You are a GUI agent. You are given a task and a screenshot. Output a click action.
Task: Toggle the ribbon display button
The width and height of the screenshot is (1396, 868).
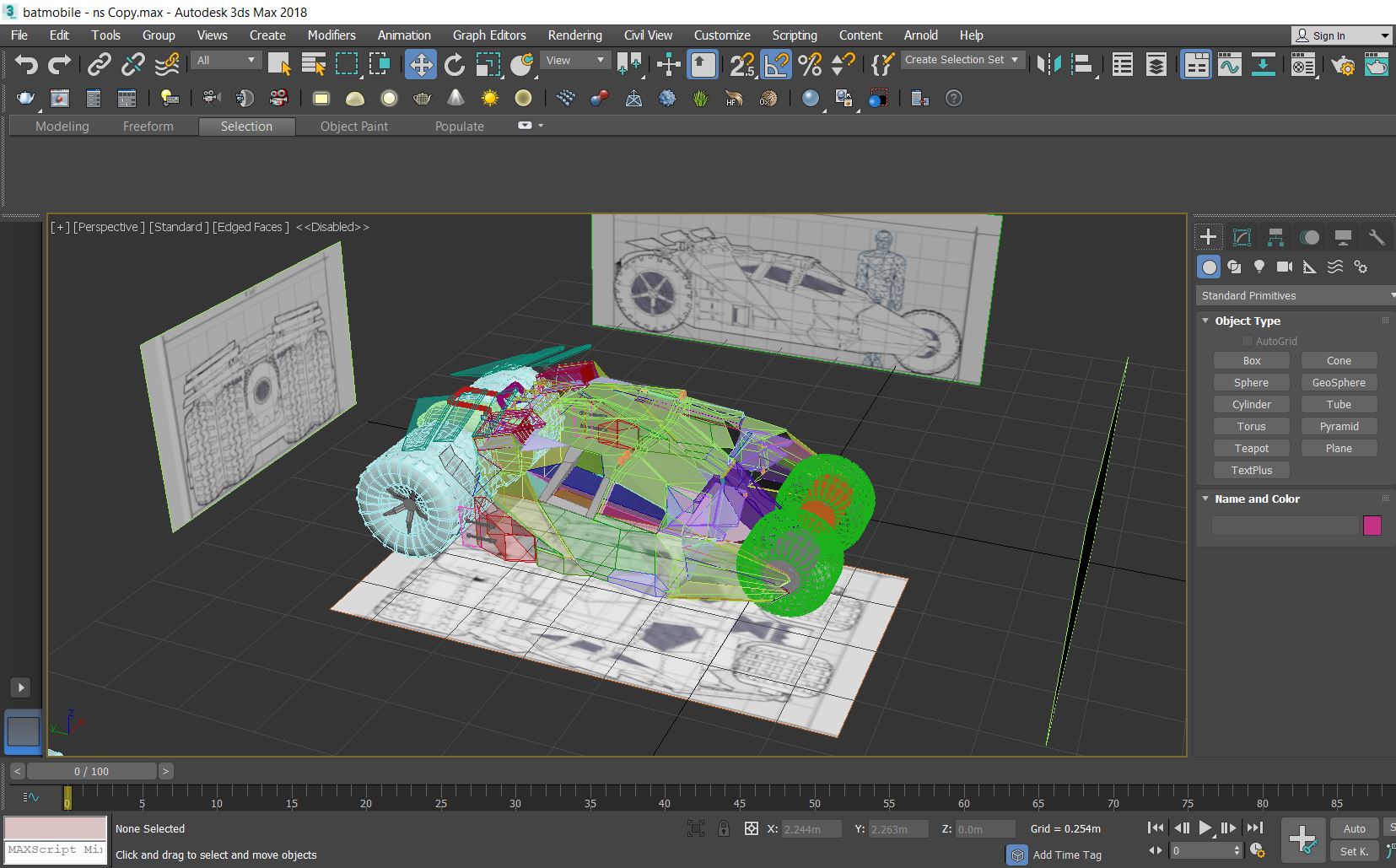point(1196,64)
